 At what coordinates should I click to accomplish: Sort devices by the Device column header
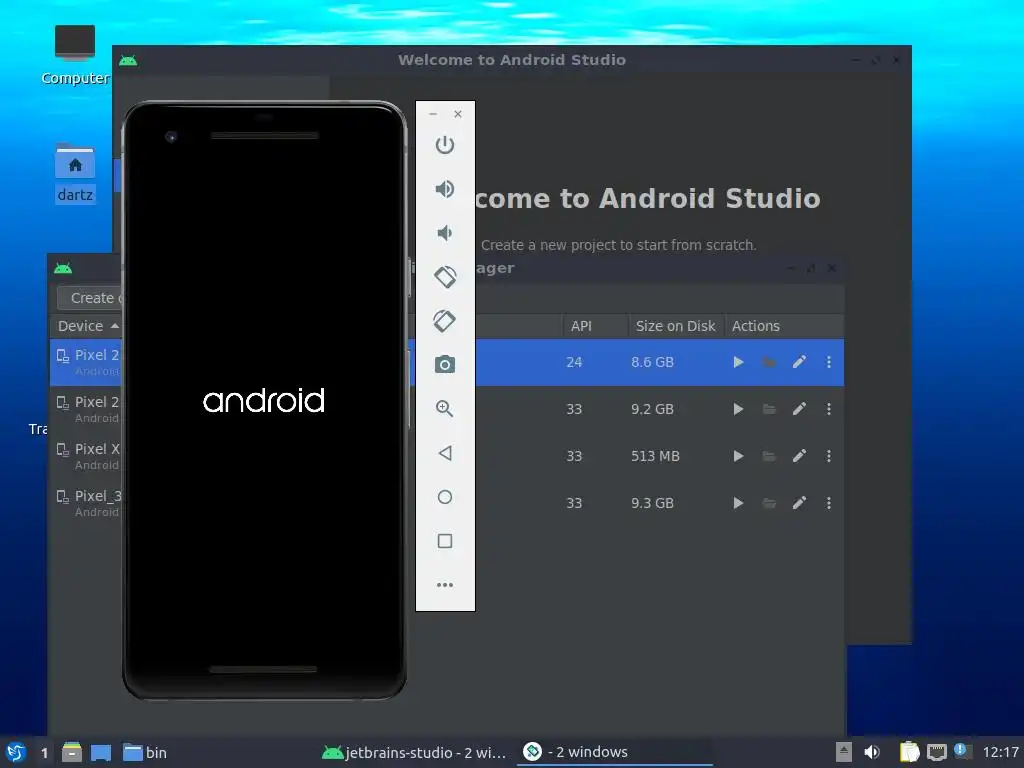(87, 326)
